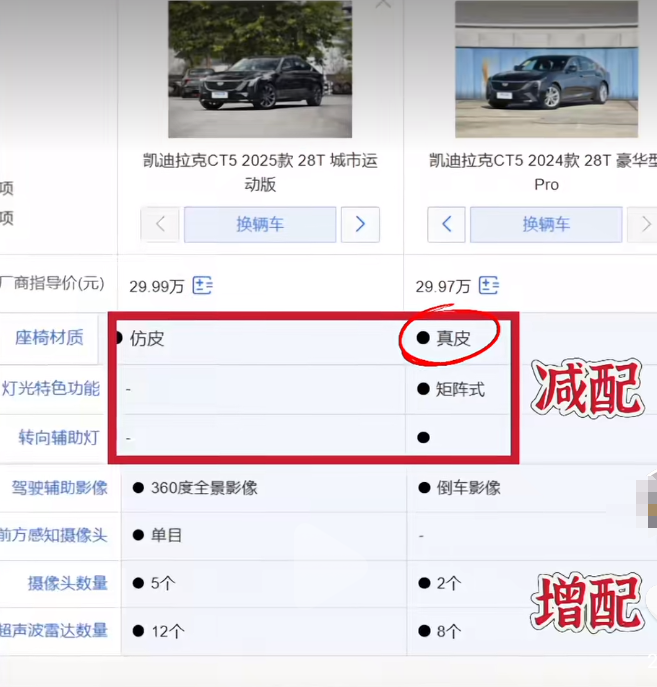The image size is (657, 687).
Task: Click the previous arrow for the 2024 CT5
Action: [446, 224]
